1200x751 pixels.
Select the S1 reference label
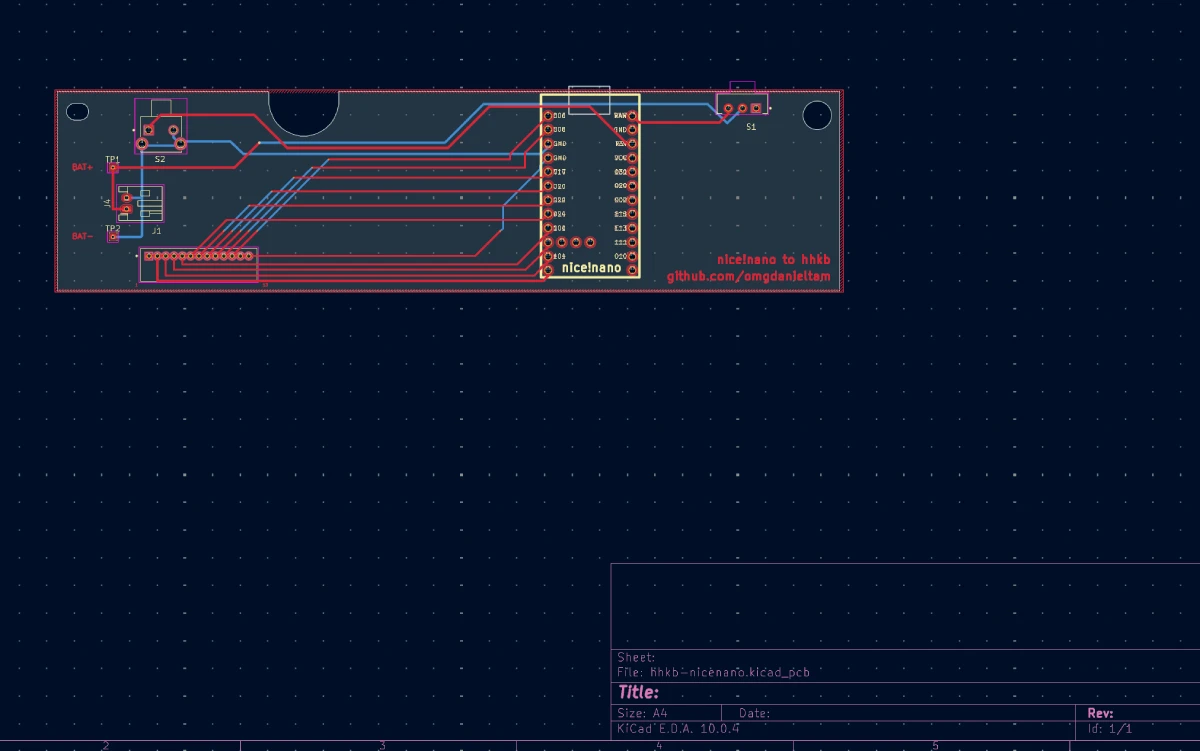tap(751, 127)
